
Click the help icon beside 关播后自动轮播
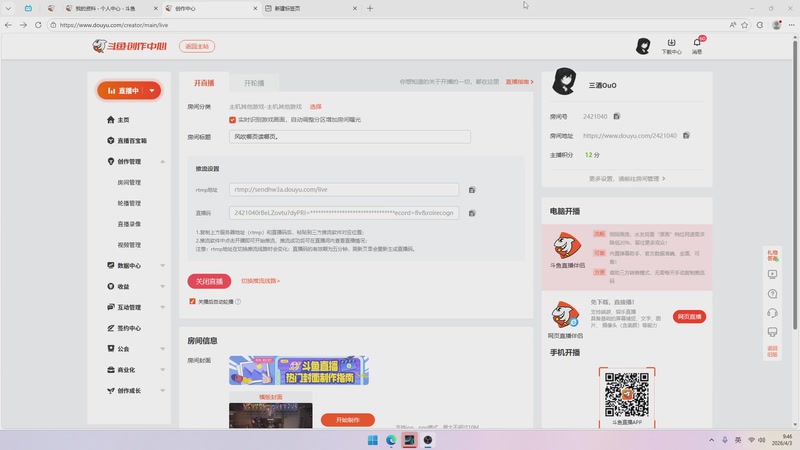point(238,302)
